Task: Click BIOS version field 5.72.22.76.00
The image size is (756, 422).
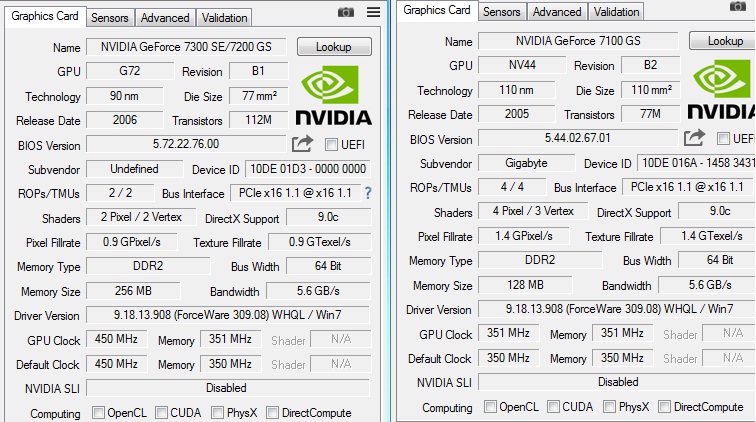Action: [x=186, y=144]
